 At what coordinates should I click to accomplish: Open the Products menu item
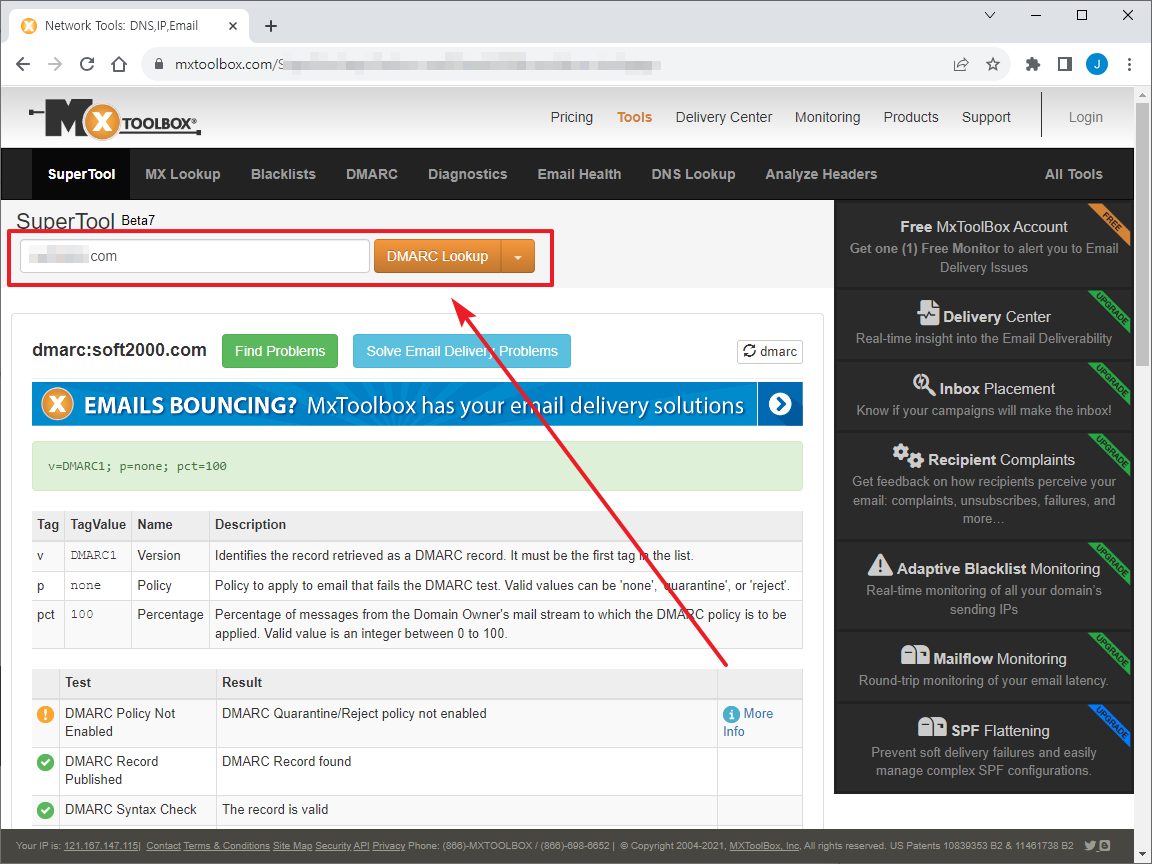point(911,117)
